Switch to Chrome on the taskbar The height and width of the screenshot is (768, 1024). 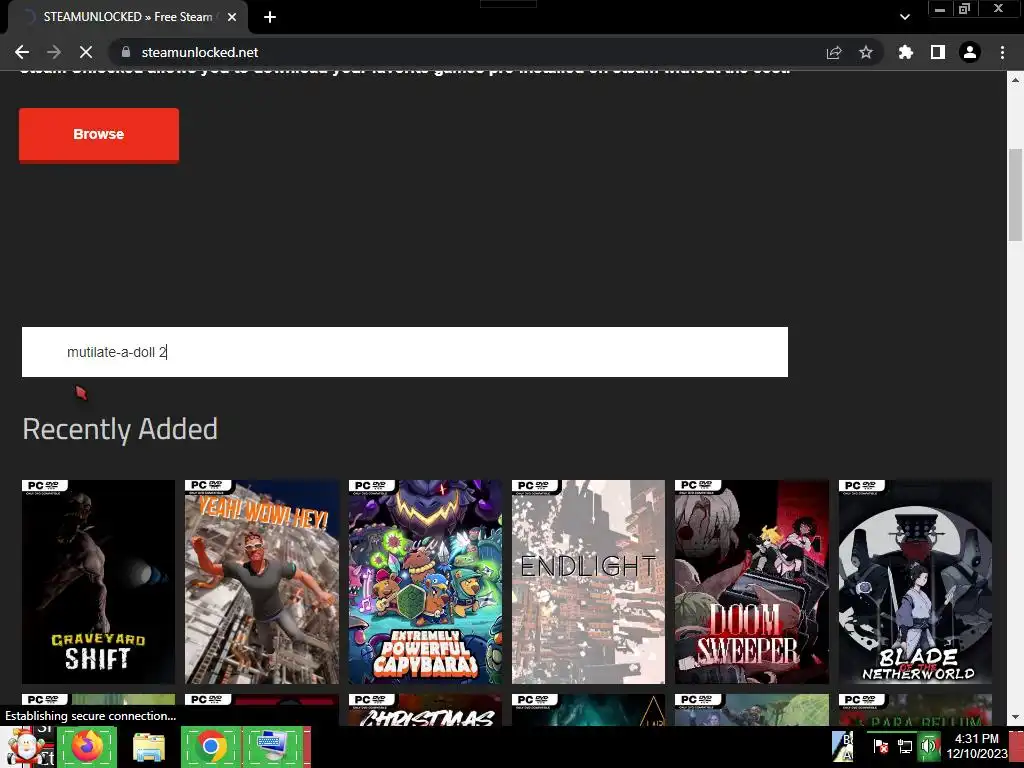(x=211, y=746)
